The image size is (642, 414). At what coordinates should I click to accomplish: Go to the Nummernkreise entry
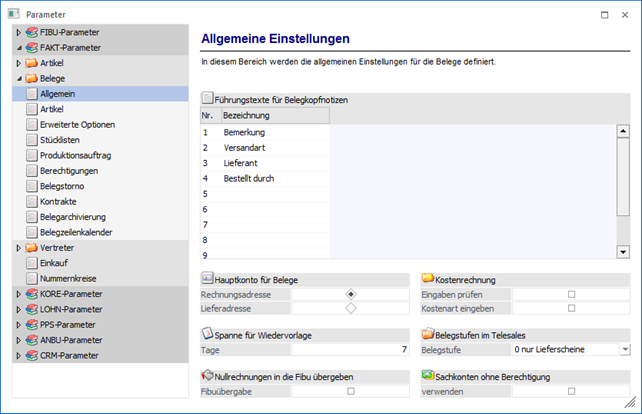click(x=68, y=278)
